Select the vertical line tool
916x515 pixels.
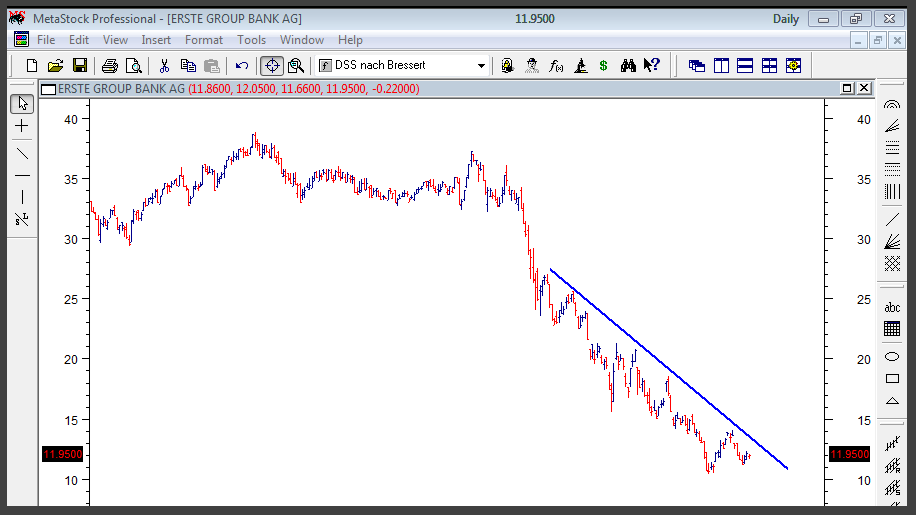22,197
